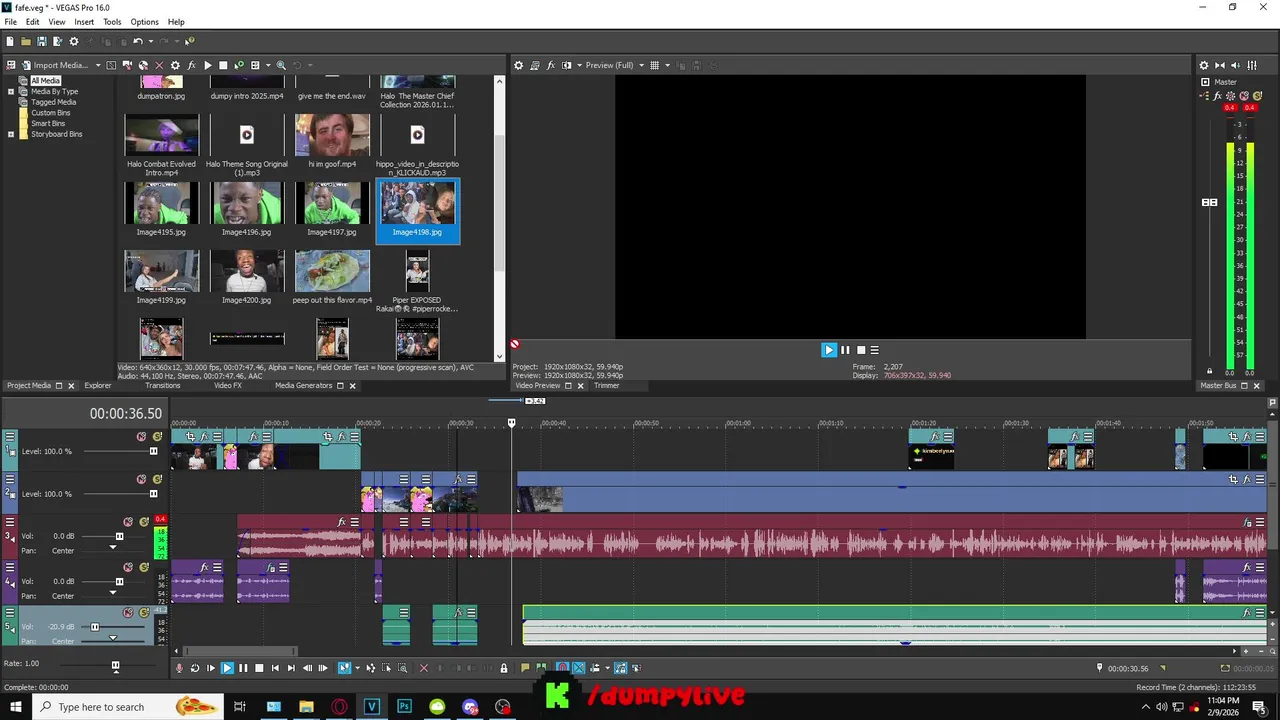Viewport: 1280px width, 720px height.
Task: Solo audio track 5
Action: tap(144, 612)
